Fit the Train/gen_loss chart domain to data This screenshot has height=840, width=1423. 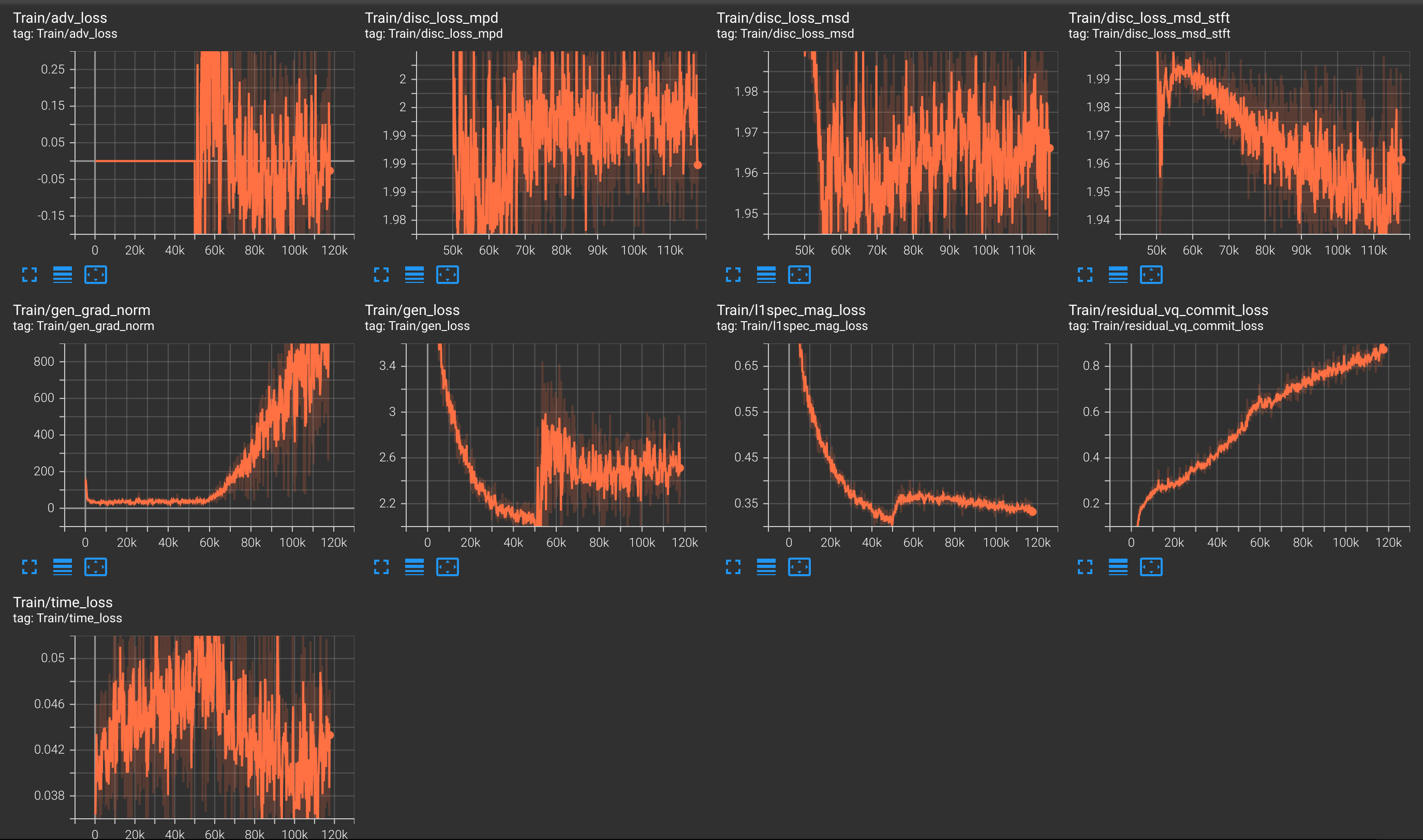[448, 567]
